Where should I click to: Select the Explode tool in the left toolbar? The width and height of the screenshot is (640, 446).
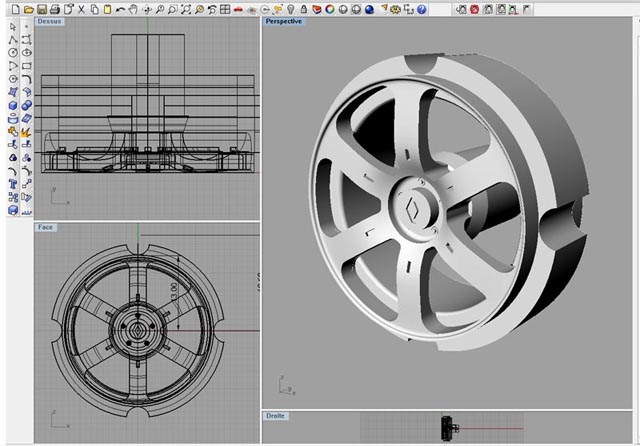(x=27, y=131)
